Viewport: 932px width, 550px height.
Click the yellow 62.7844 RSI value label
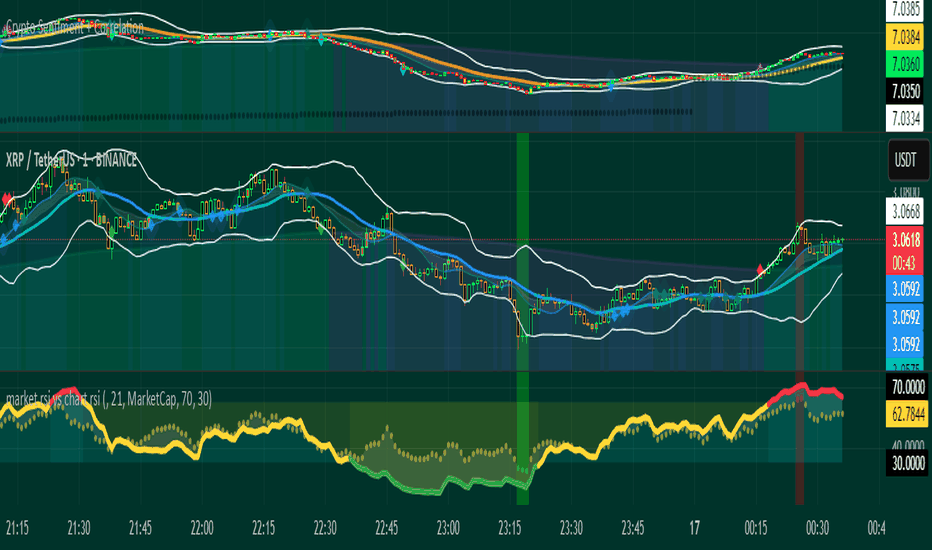[908, 414]
